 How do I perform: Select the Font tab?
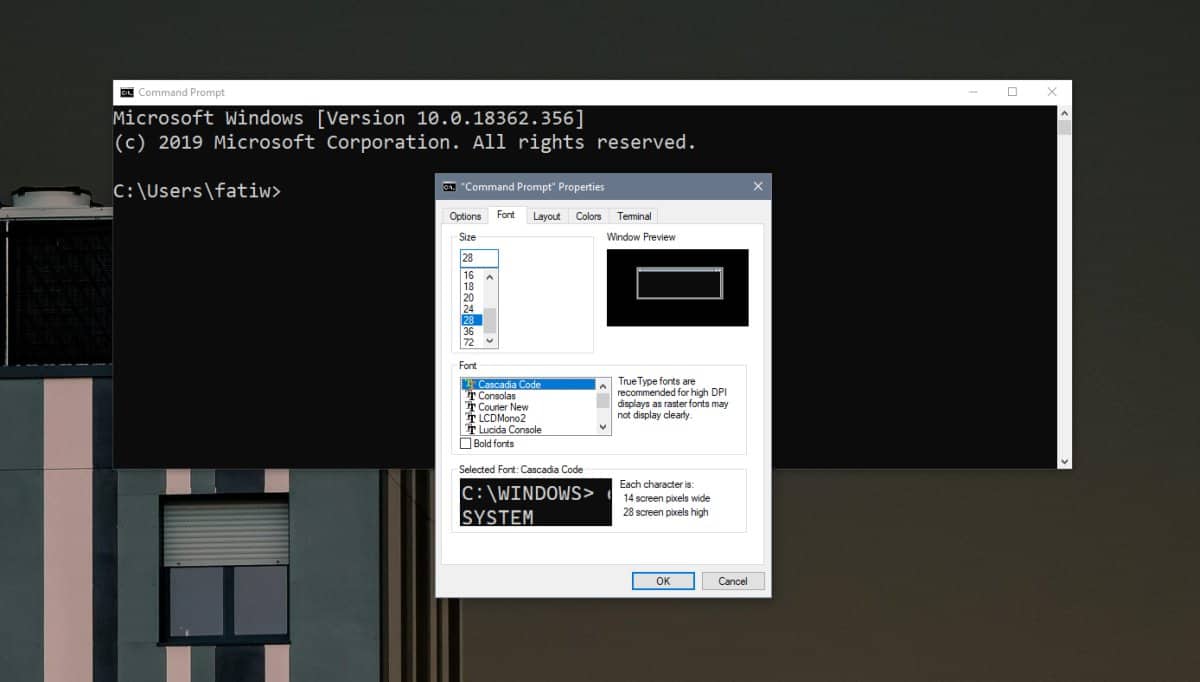[506, 215]
